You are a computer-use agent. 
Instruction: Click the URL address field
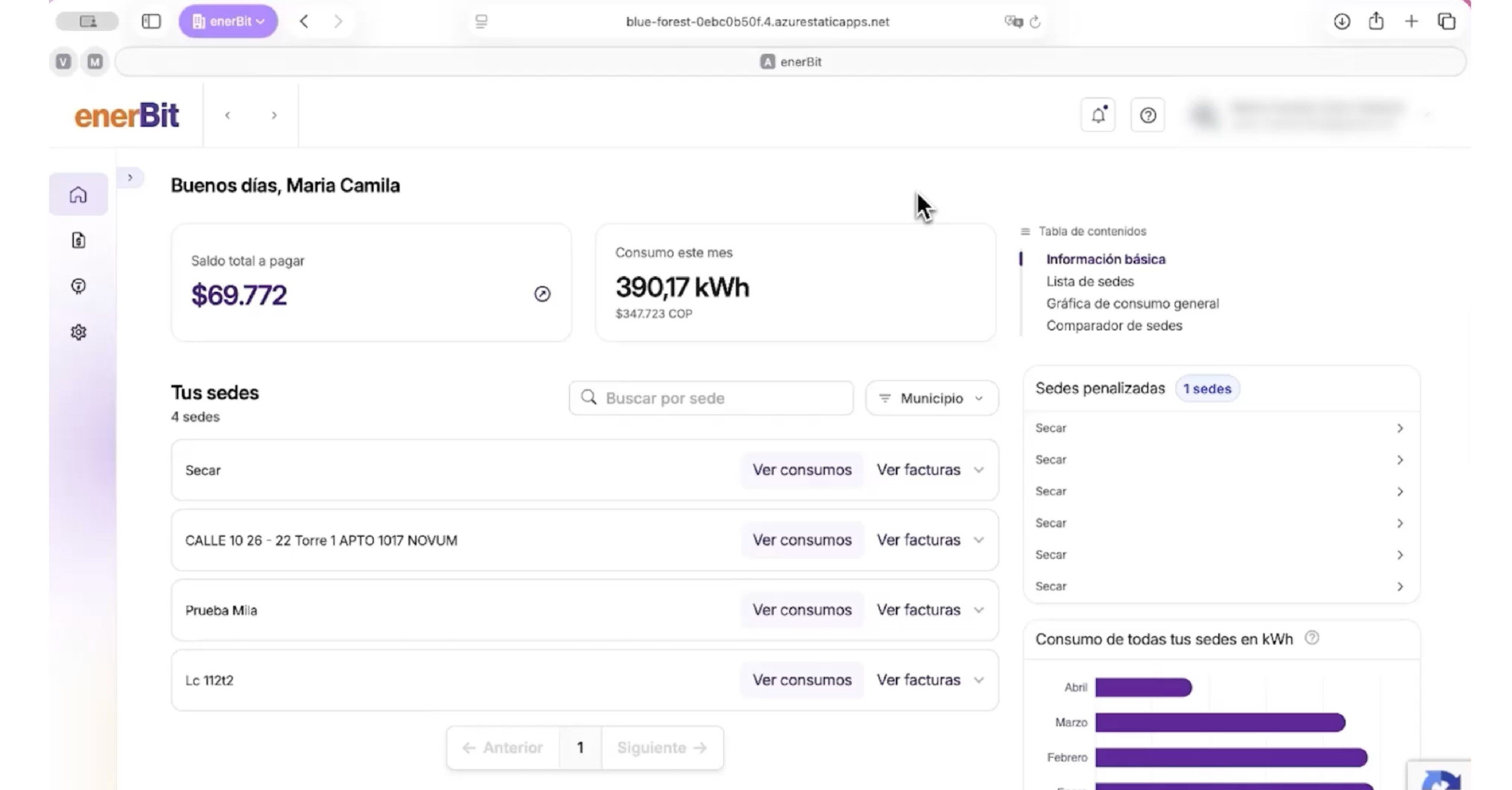[x=757, y=22]
